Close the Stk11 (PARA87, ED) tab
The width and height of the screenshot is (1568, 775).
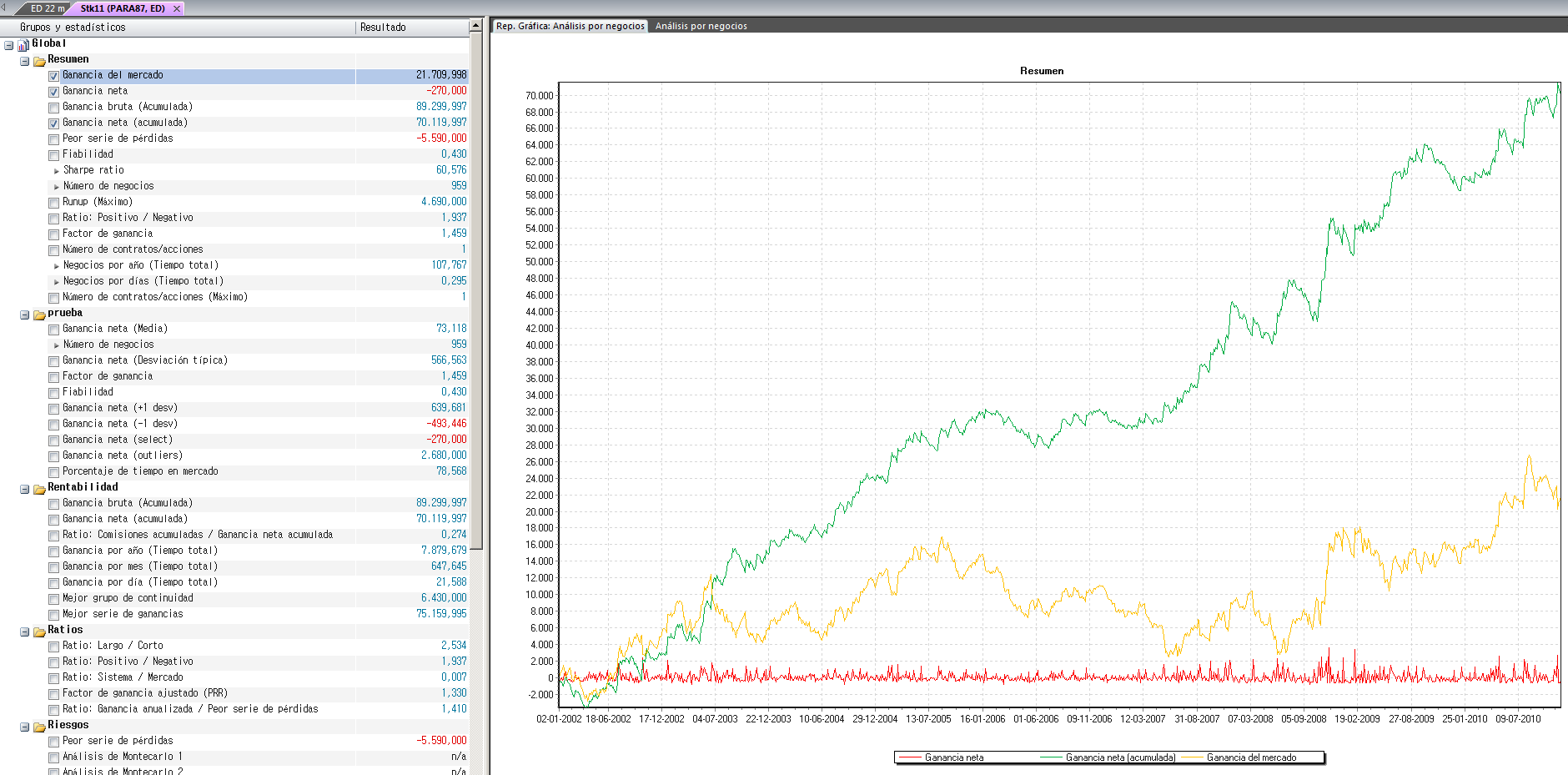click(x=177, y=8)
